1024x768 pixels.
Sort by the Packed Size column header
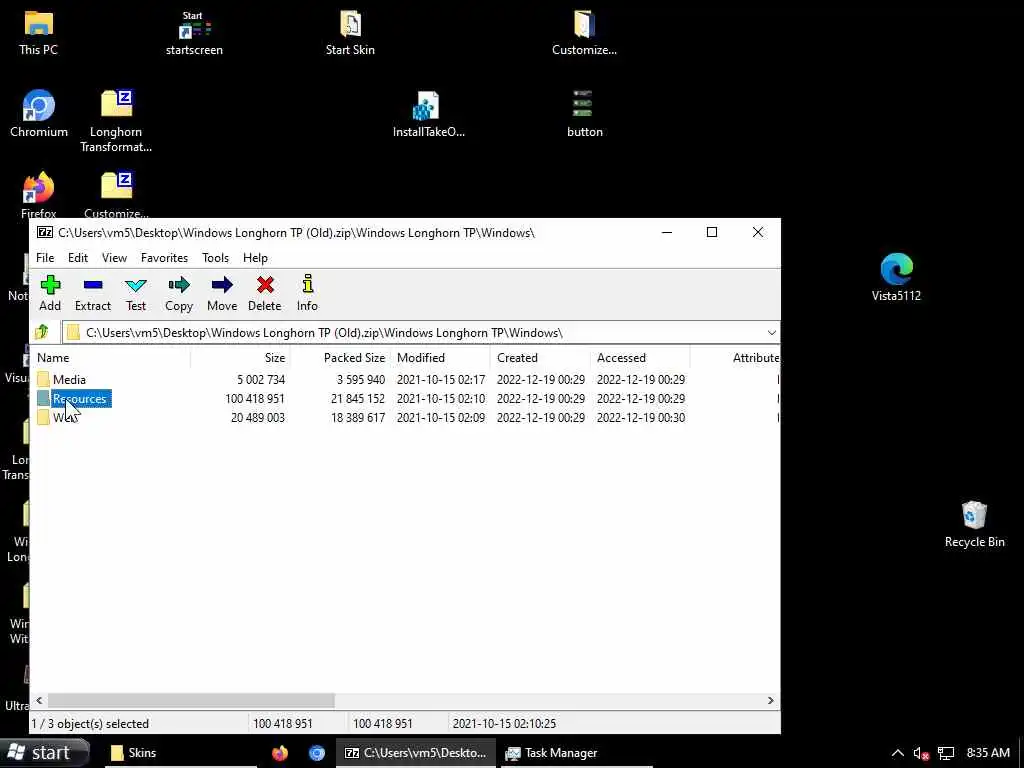[x=340, y=358]
